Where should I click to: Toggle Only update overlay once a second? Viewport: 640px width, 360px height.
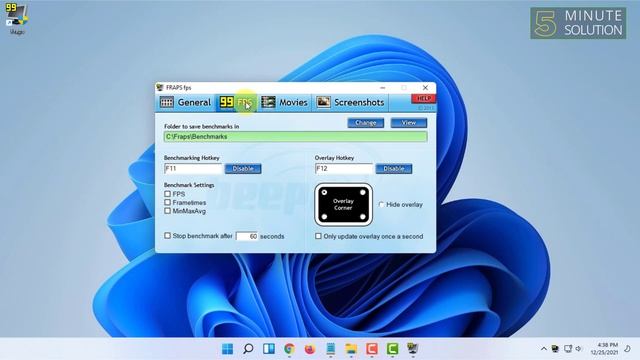(x=318, y=236)
